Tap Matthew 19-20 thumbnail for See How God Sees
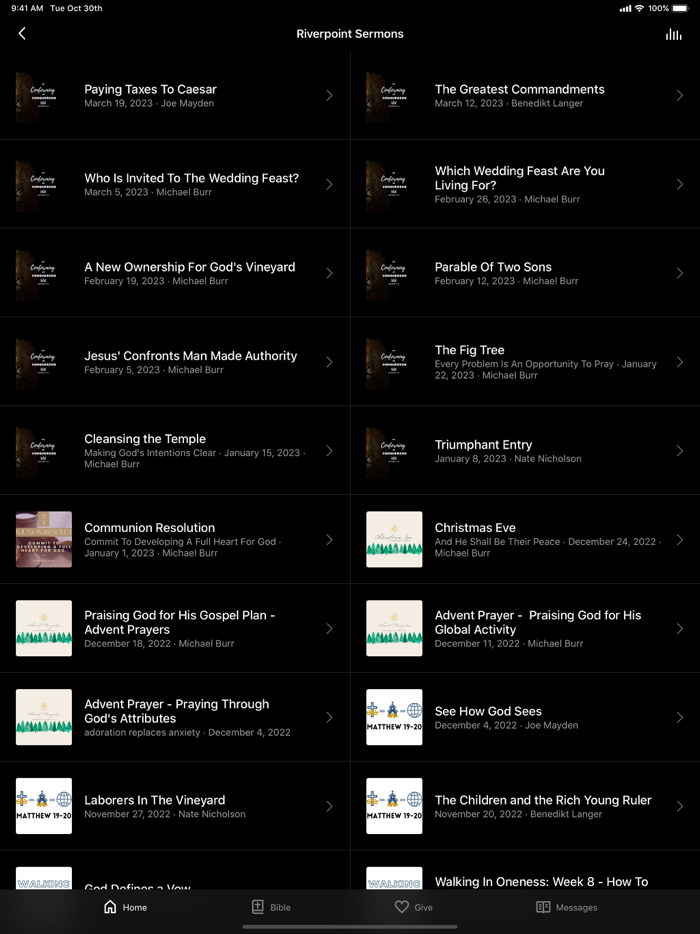700x934 pixels. 394,717
